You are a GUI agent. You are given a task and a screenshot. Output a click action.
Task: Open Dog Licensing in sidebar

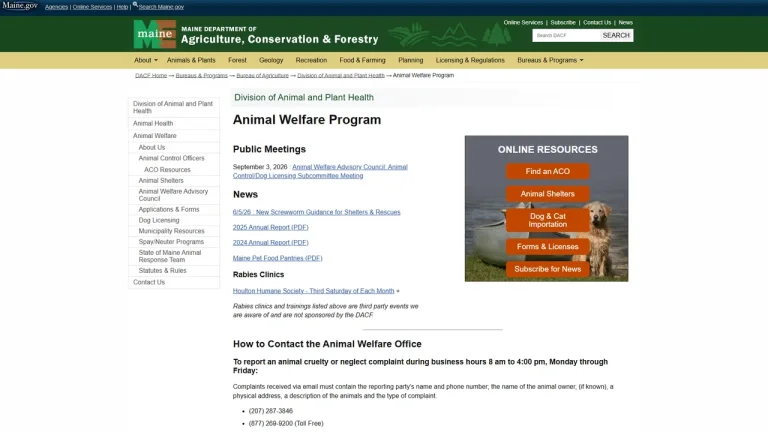click(176, 220)
